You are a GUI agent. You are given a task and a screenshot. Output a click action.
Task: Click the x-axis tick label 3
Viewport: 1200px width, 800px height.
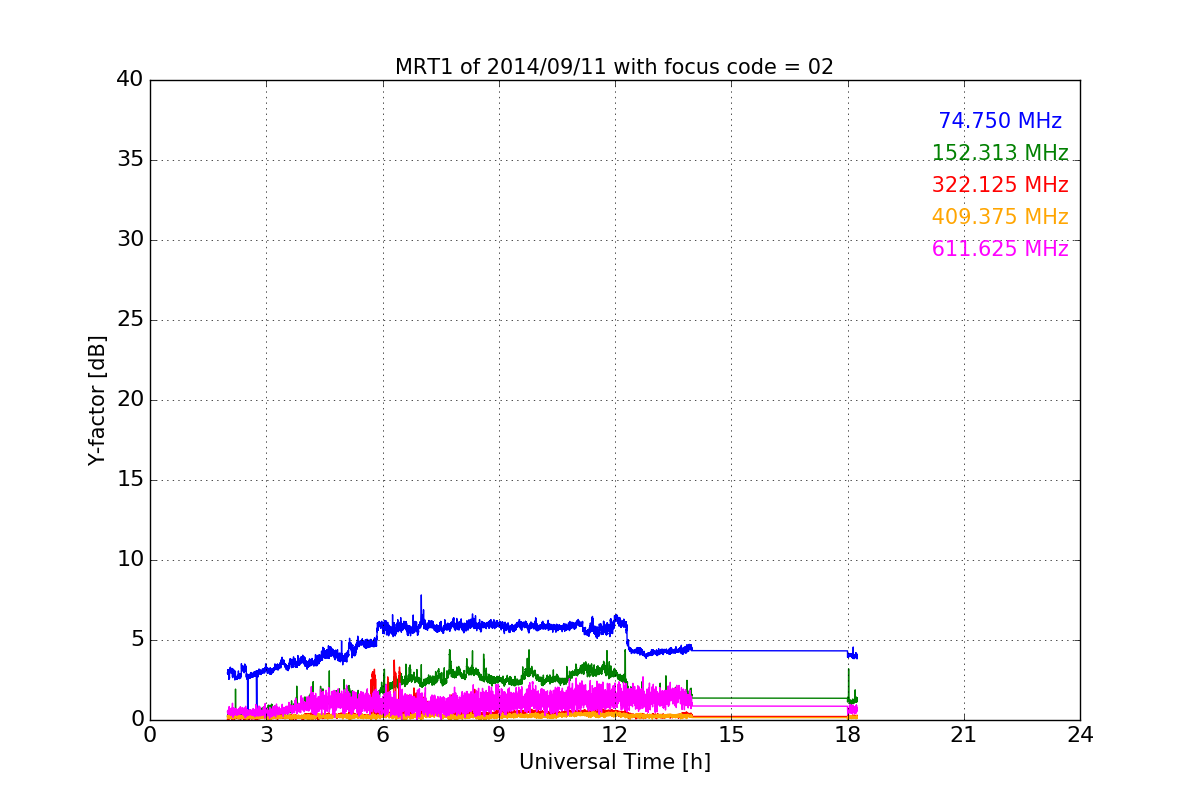click(266, 735)
